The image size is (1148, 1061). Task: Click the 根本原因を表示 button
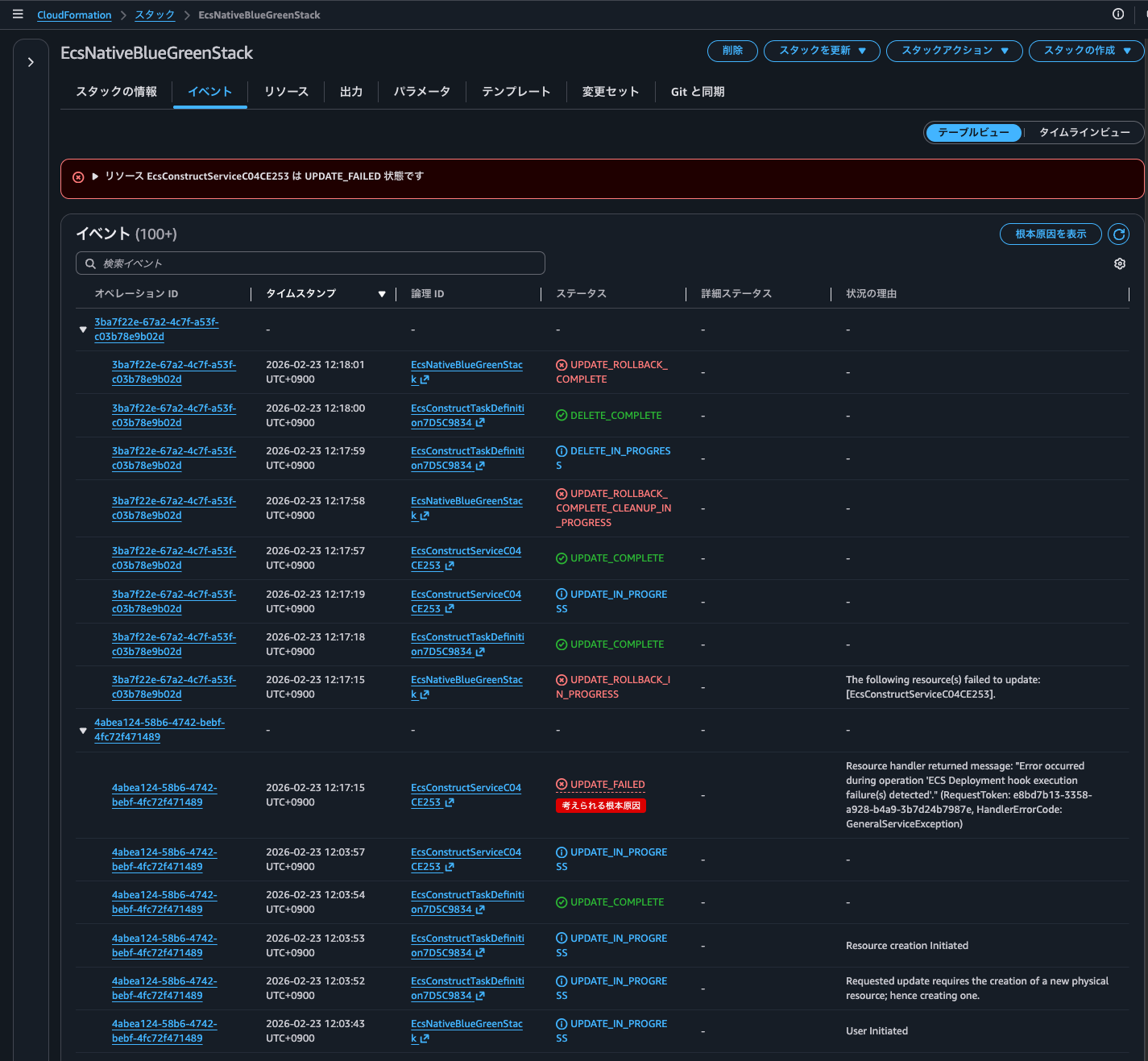pos(1050,234)
